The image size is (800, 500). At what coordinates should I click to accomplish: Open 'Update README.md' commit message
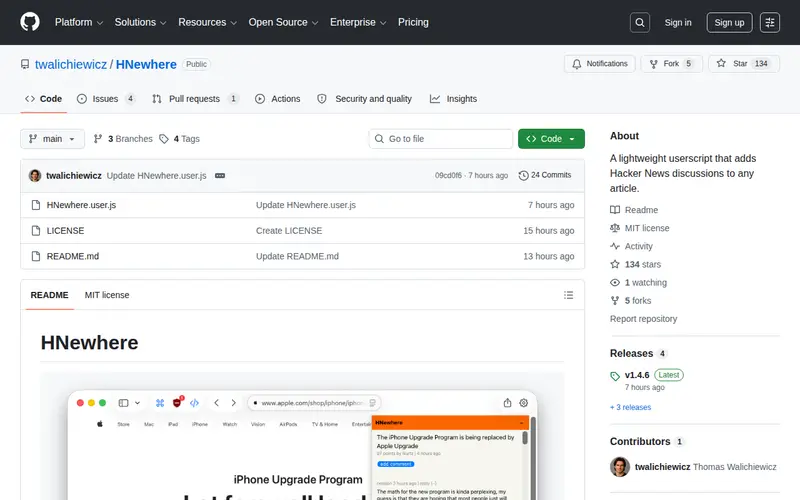(297, 256)
